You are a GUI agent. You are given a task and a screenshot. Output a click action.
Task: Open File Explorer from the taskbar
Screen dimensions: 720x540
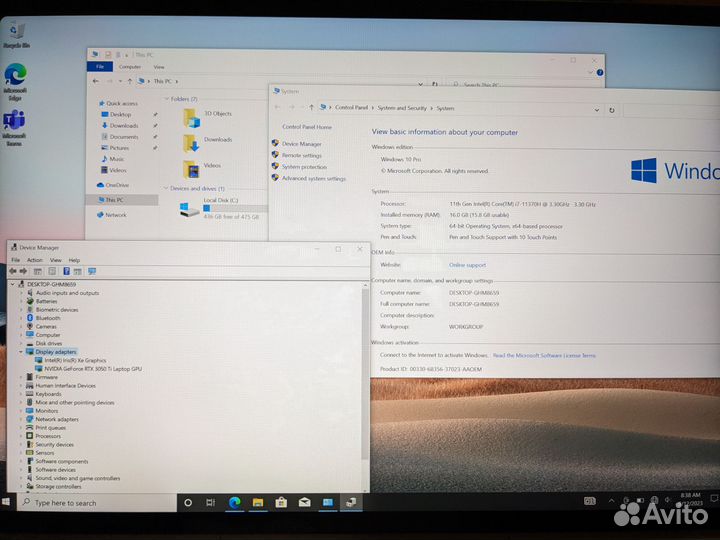258,502
